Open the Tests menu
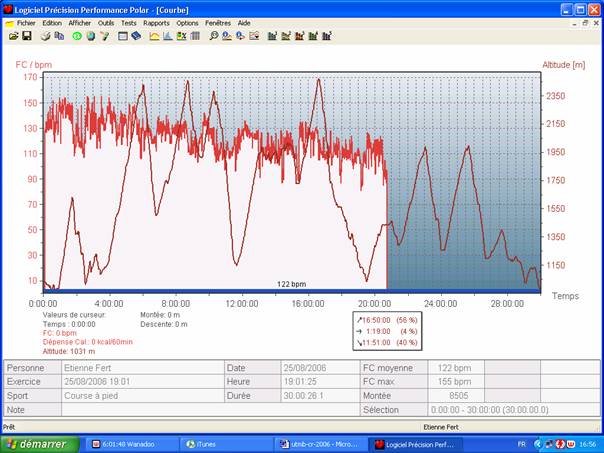Viewport: 604px width, 453px height. pos(129,22)
